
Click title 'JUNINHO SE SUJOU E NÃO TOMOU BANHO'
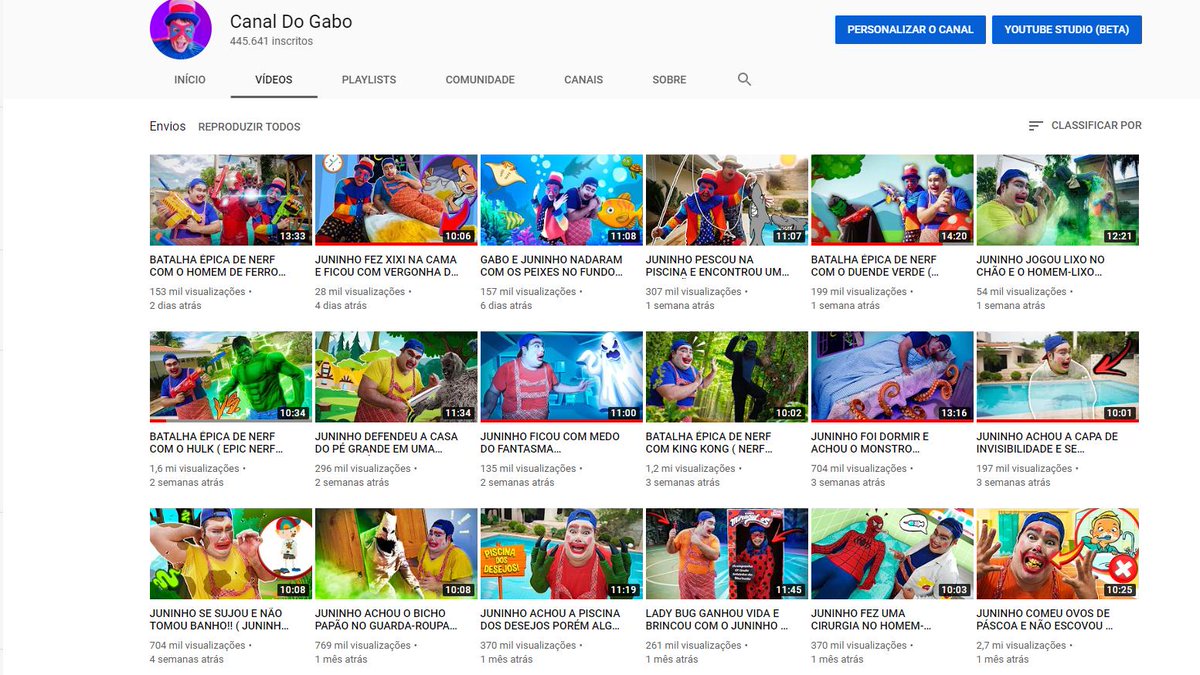(x=220, y=620)
